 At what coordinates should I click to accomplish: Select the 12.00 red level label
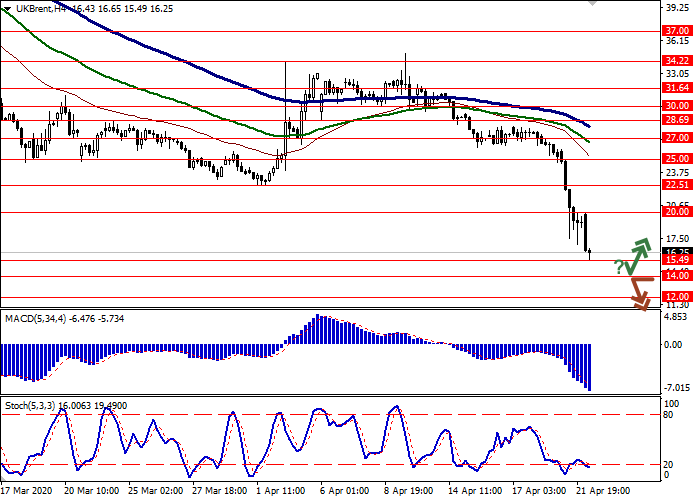(x=676, y=297)
